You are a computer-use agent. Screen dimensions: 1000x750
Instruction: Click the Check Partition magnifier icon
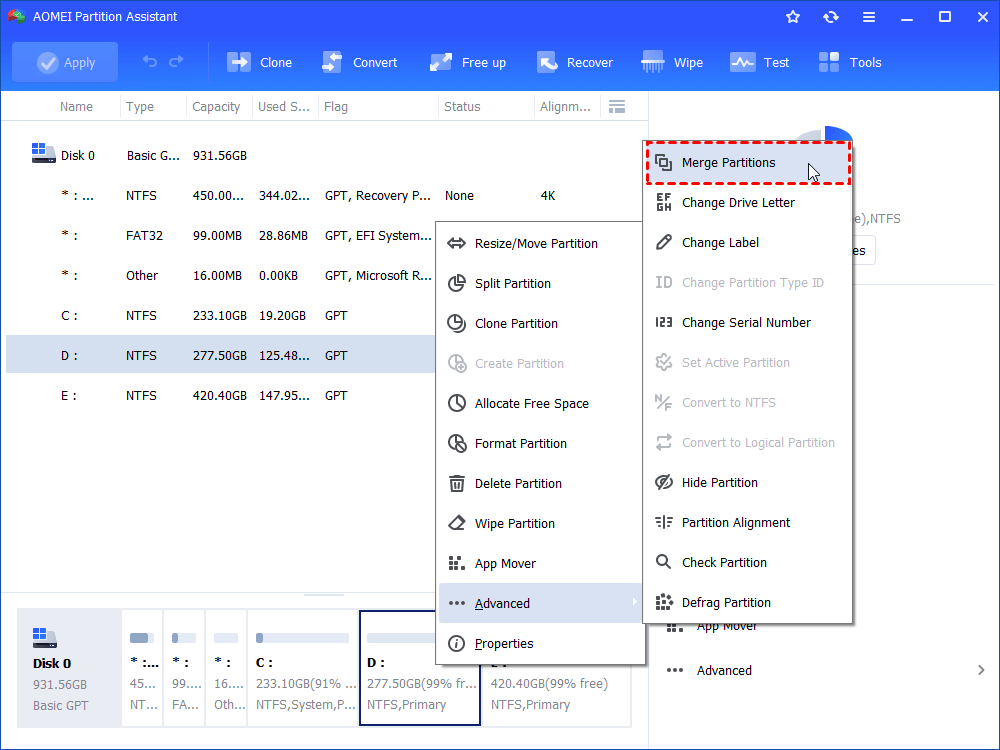tap(663, 562)
